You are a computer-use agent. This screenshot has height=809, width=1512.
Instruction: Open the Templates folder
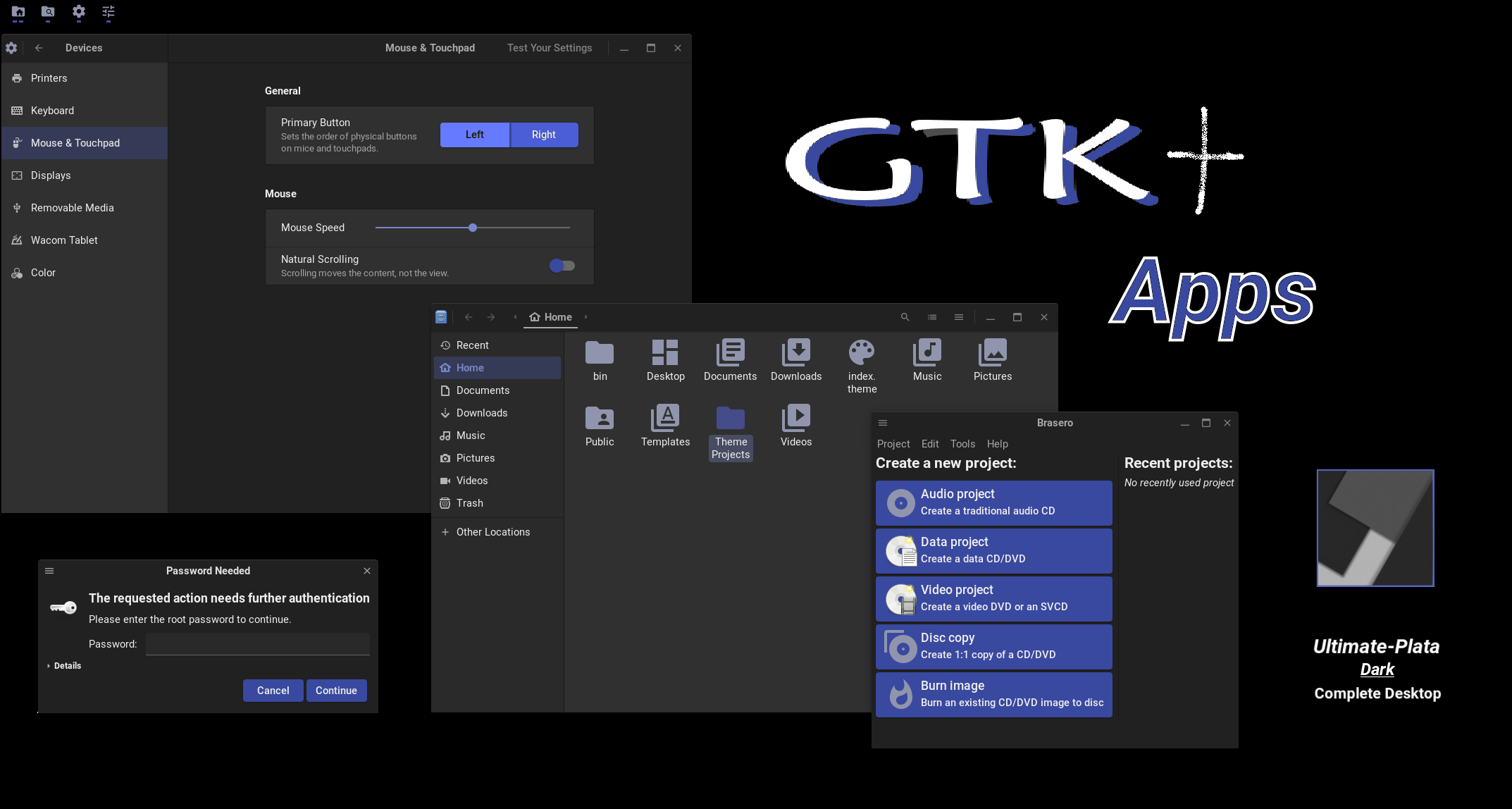(x=665, y=426)
